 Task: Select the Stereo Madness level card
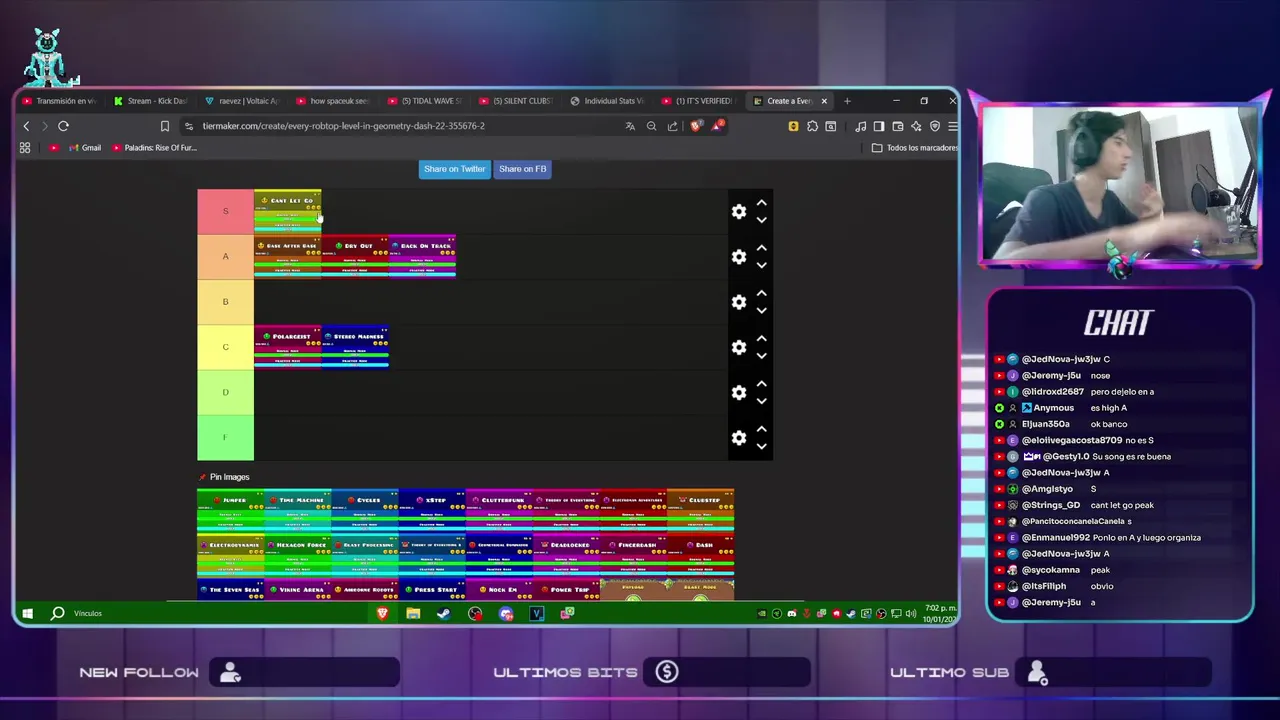[x=355, y=347]
